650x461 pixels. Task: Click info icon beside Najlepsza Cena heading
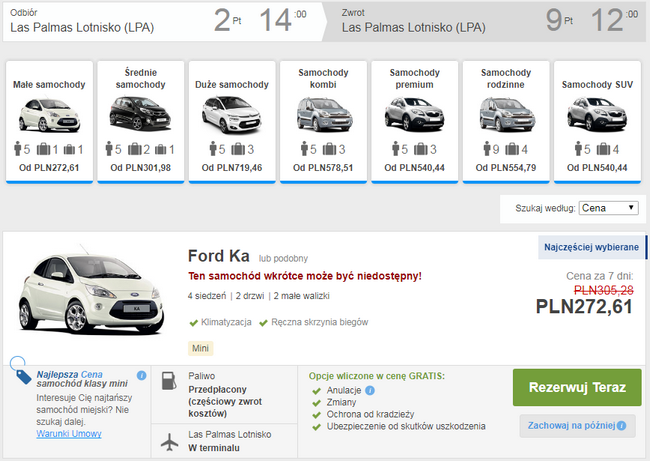[141, 376]
